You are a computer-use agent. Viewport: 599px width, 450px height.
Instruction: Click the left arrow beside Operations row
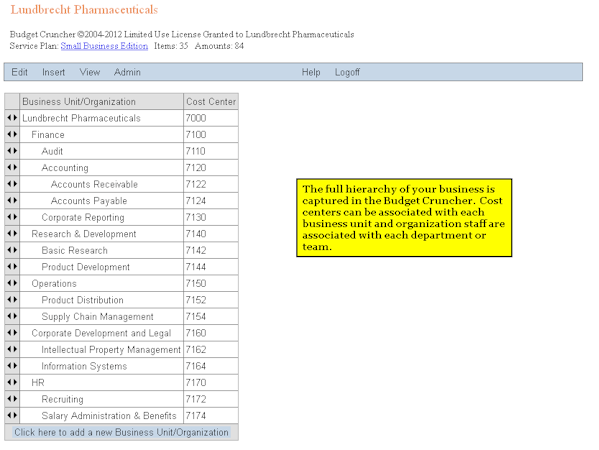[x=9, y=283]
